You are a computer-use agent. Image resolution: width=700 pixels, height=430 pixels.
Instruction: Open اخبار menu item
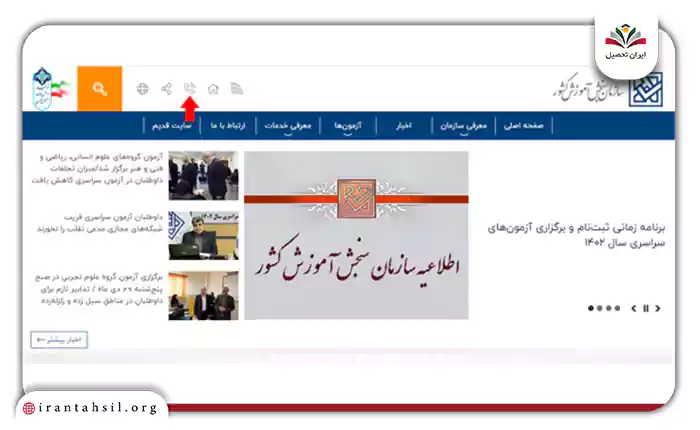coord(404,125)
